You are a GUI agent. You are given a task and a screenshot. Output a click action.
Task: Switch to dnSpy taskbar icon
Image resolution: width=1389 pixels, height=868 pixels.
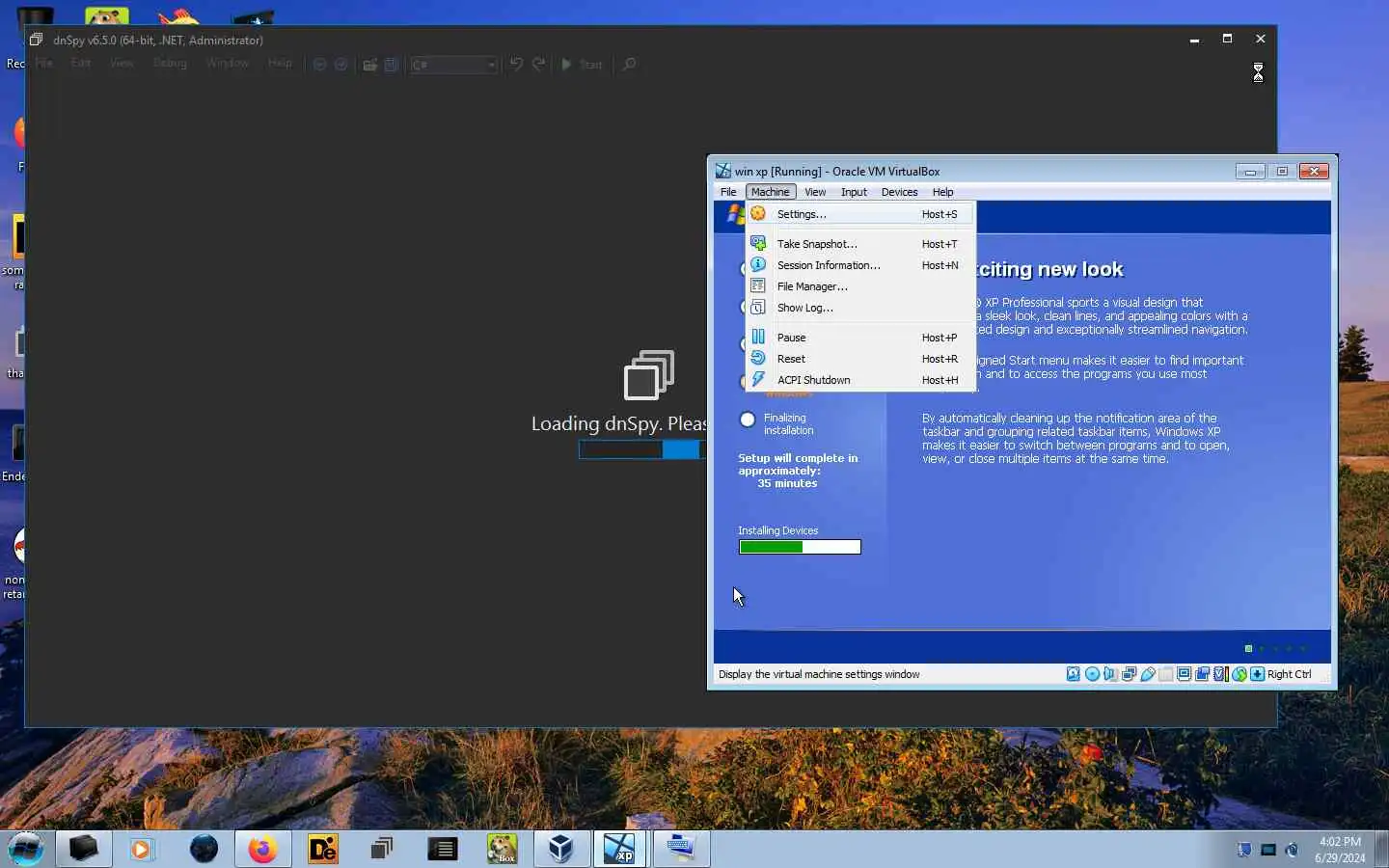(382, 849)
